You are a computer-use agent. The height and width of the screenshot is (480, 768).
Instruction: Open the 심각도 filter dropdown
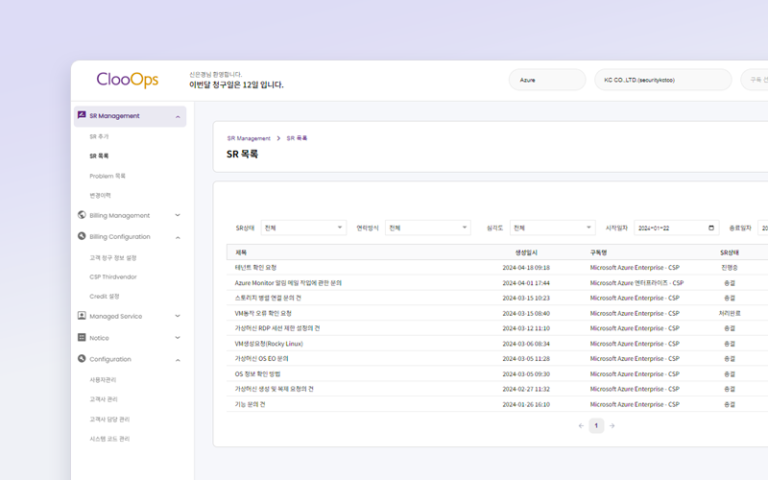click(x=552, y=228)
